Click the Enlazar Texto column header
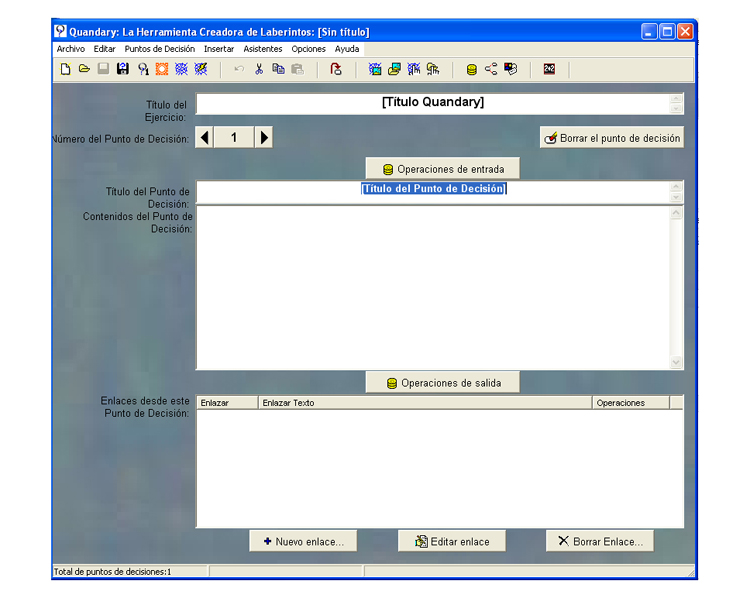 coord(425,403)
